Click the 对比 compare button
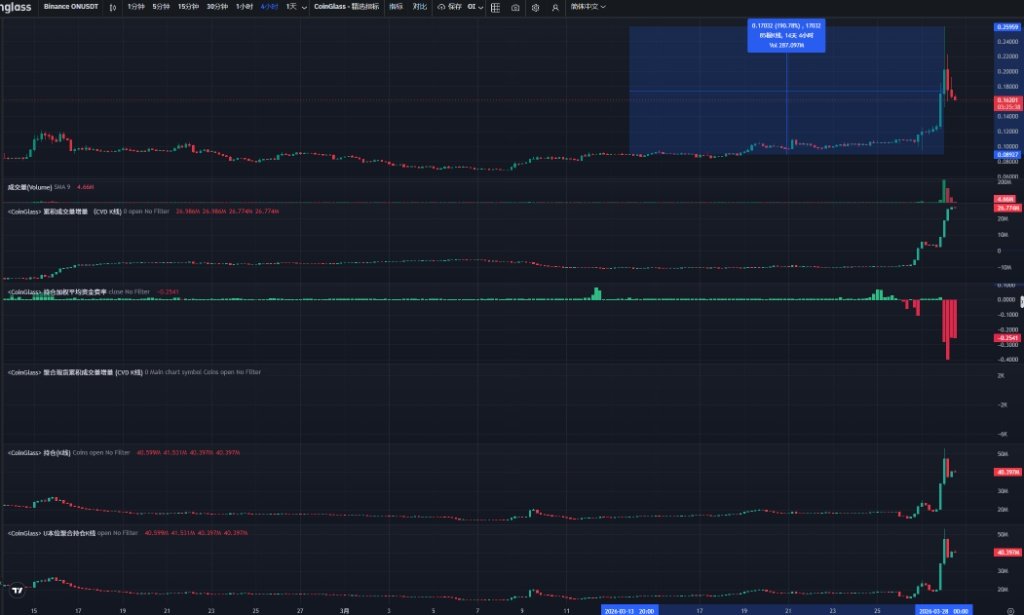Image resolution: width=1024 pixels, height=615 pixels. click(x=420, y=7)
